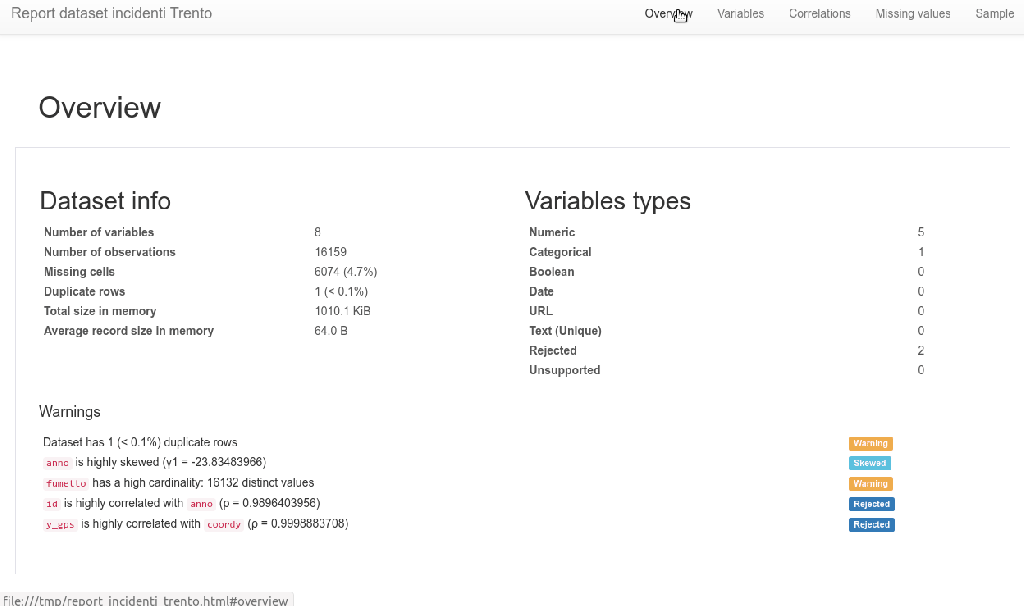The height and width of the screenshot is (606, 1024).
Task: Open the Sample nav link
Action: 994,14
